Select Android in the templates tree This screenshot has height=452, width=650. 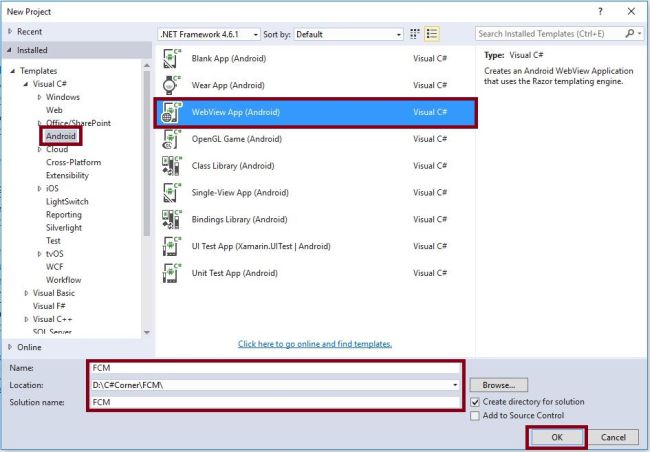point(61,136)
